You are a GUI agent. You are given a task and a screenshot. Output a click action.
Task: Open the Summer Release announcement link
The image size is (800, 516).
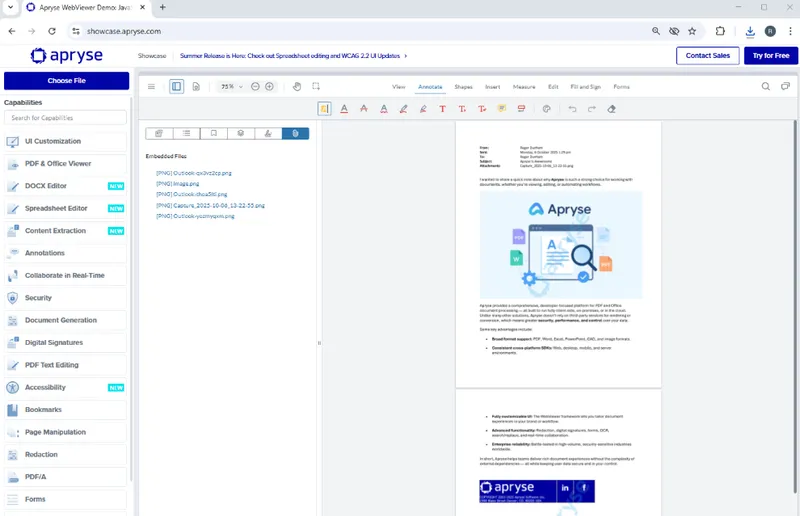[293, 56]
